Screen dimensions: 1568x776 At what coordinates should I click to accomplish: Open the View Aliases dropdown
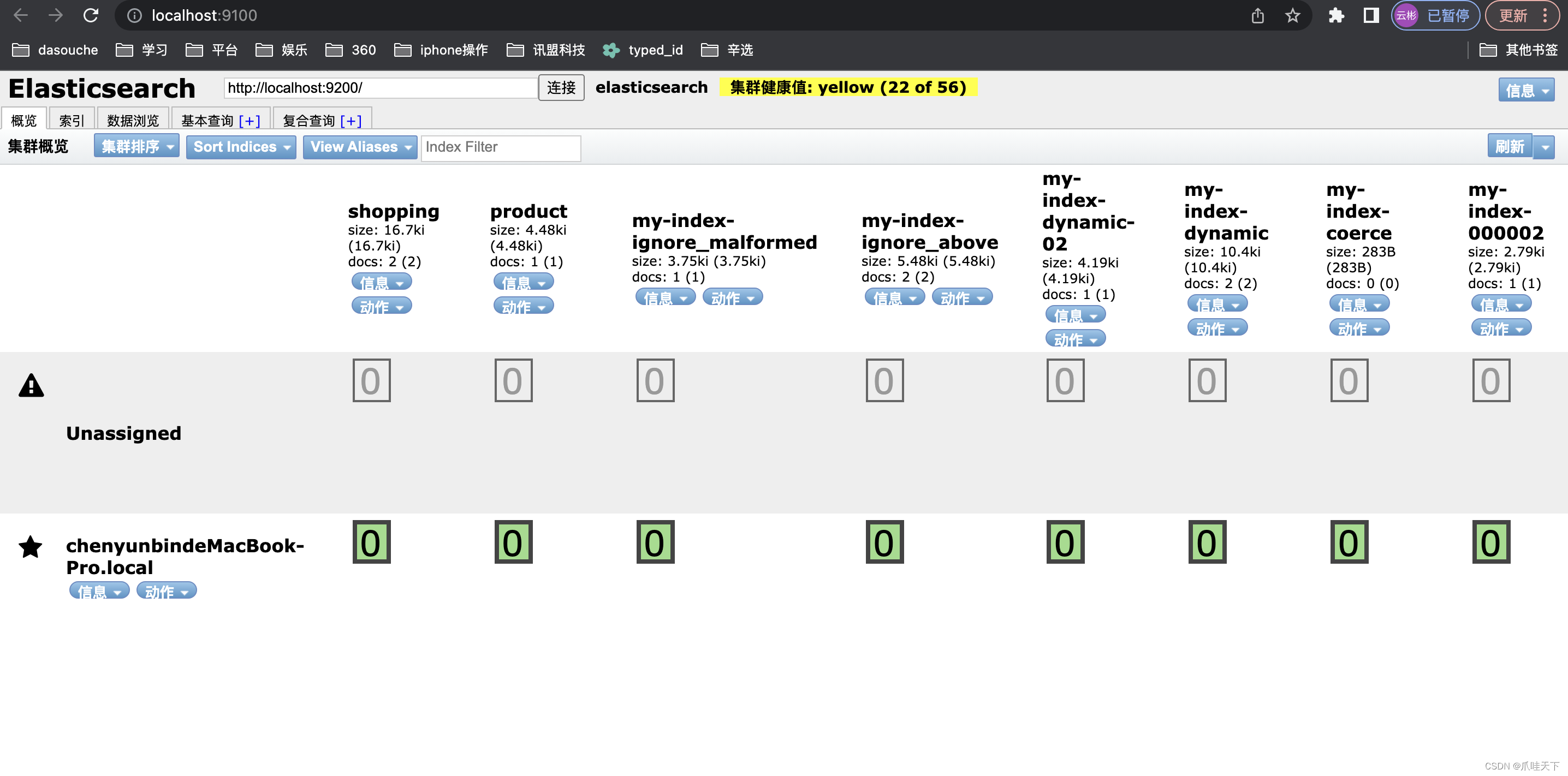point(360,147)
